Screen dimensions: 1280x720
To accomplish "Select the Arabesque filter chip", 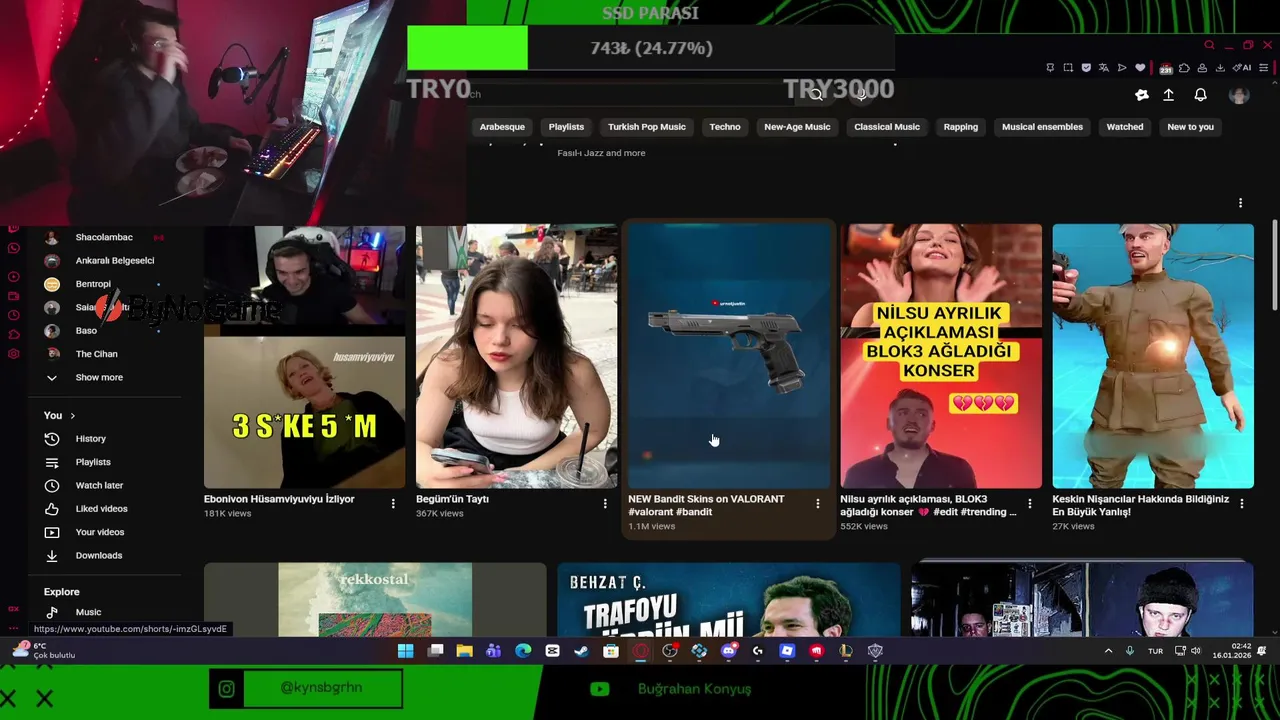I will tap(502, 127).
